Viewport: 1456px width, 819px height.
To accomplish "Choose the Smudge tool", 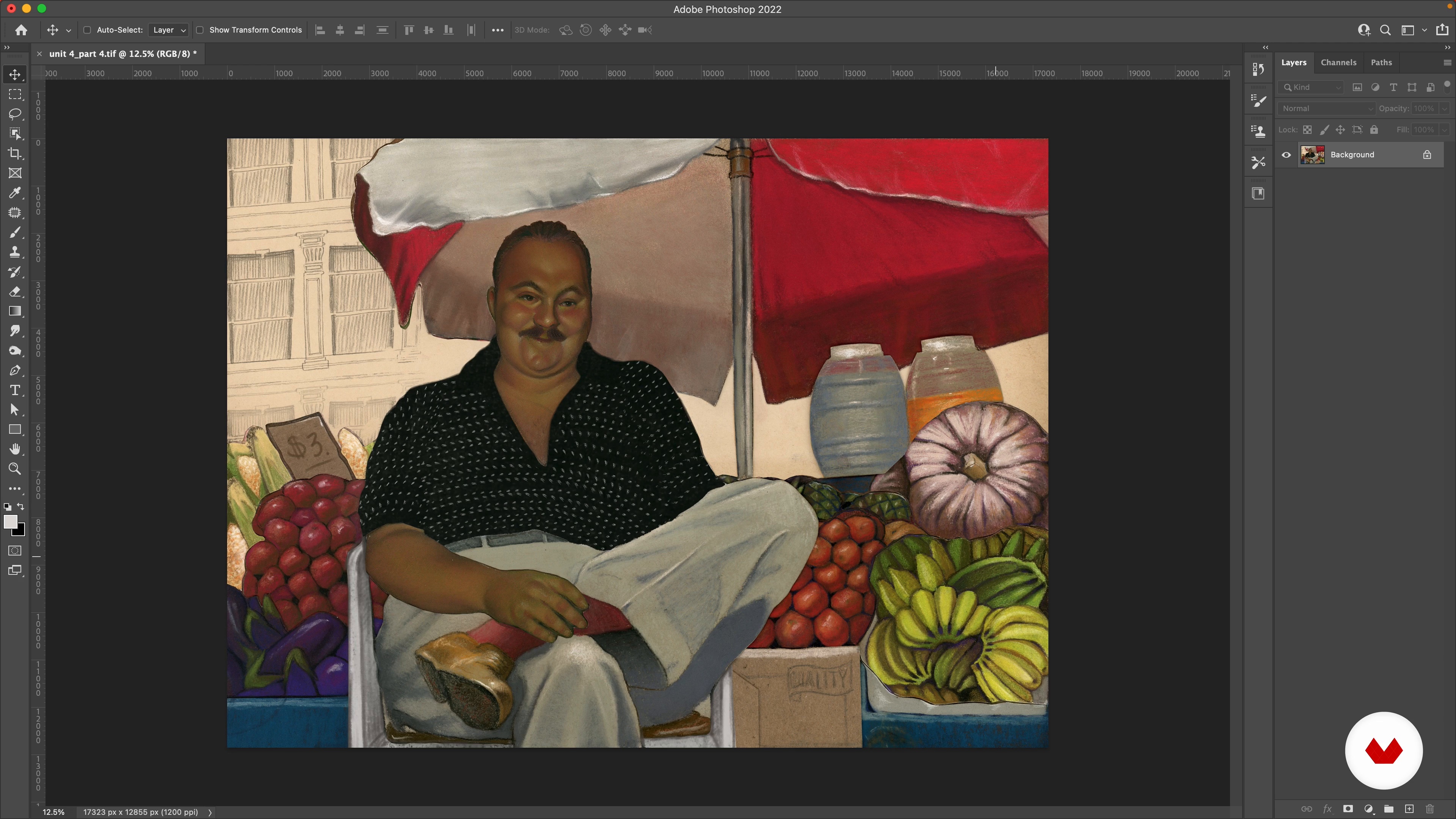I will pos(15,331).
